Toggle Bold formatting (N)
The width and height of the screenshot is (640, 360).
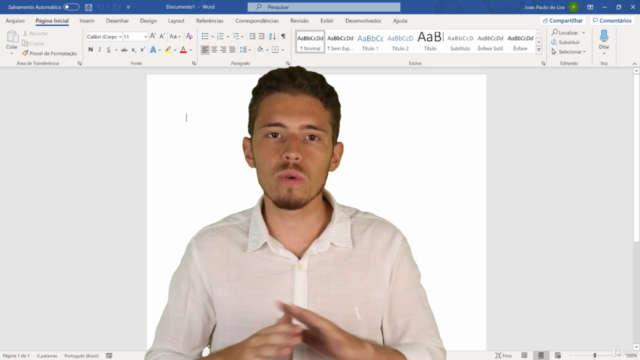(91, 50)
